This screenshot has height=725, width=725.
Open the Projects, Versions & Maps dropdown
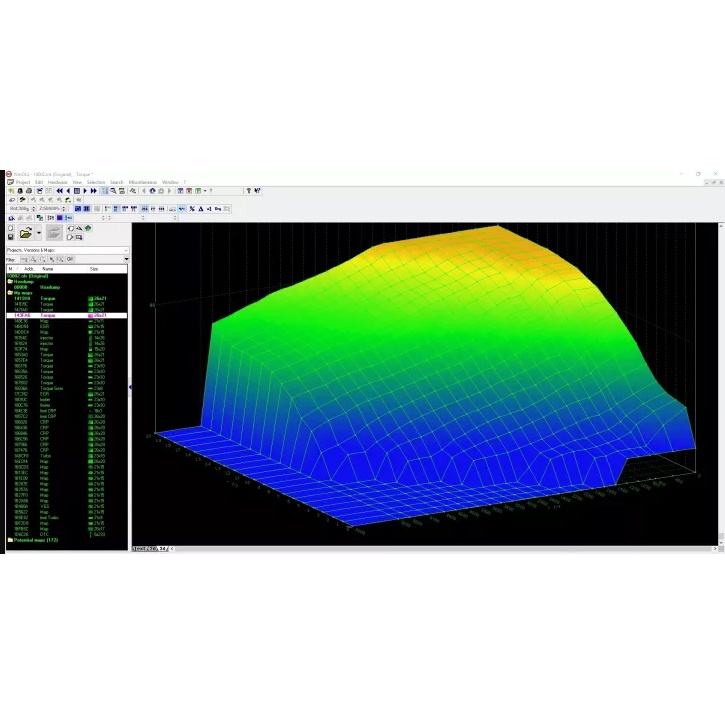point(125,250)
